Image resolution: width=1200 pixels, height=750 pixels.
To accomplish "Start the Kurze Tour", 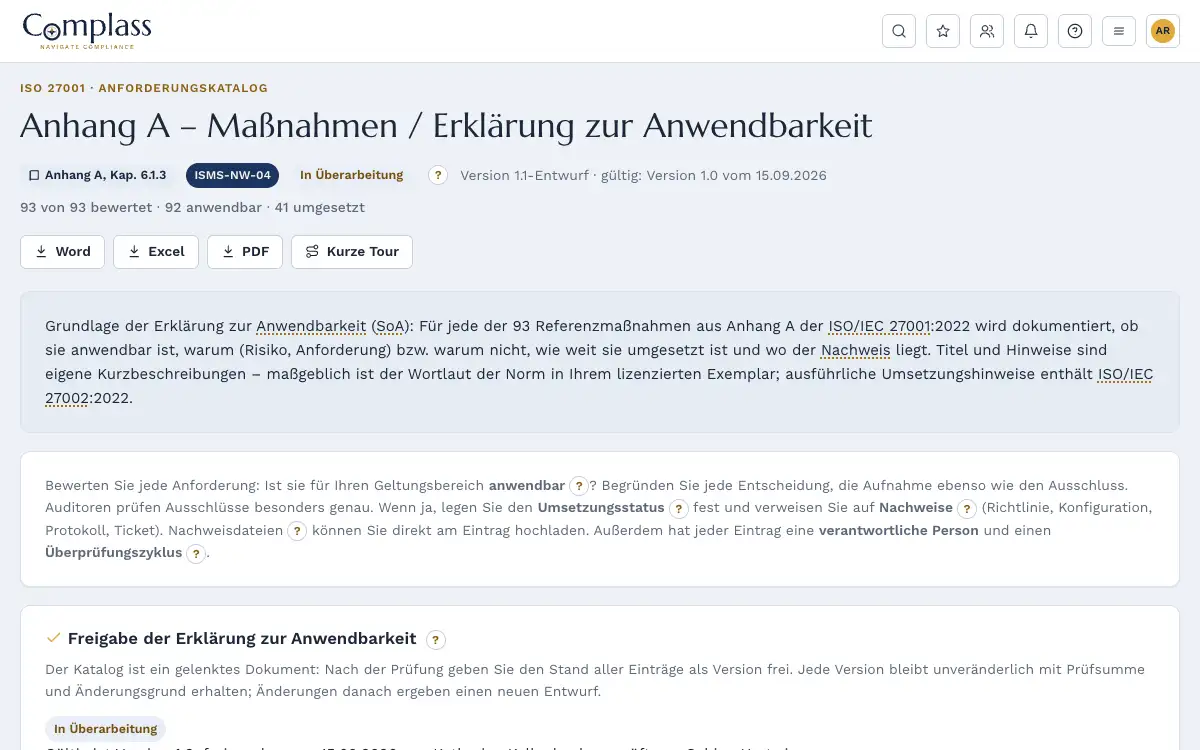I will tap(352, 252).
